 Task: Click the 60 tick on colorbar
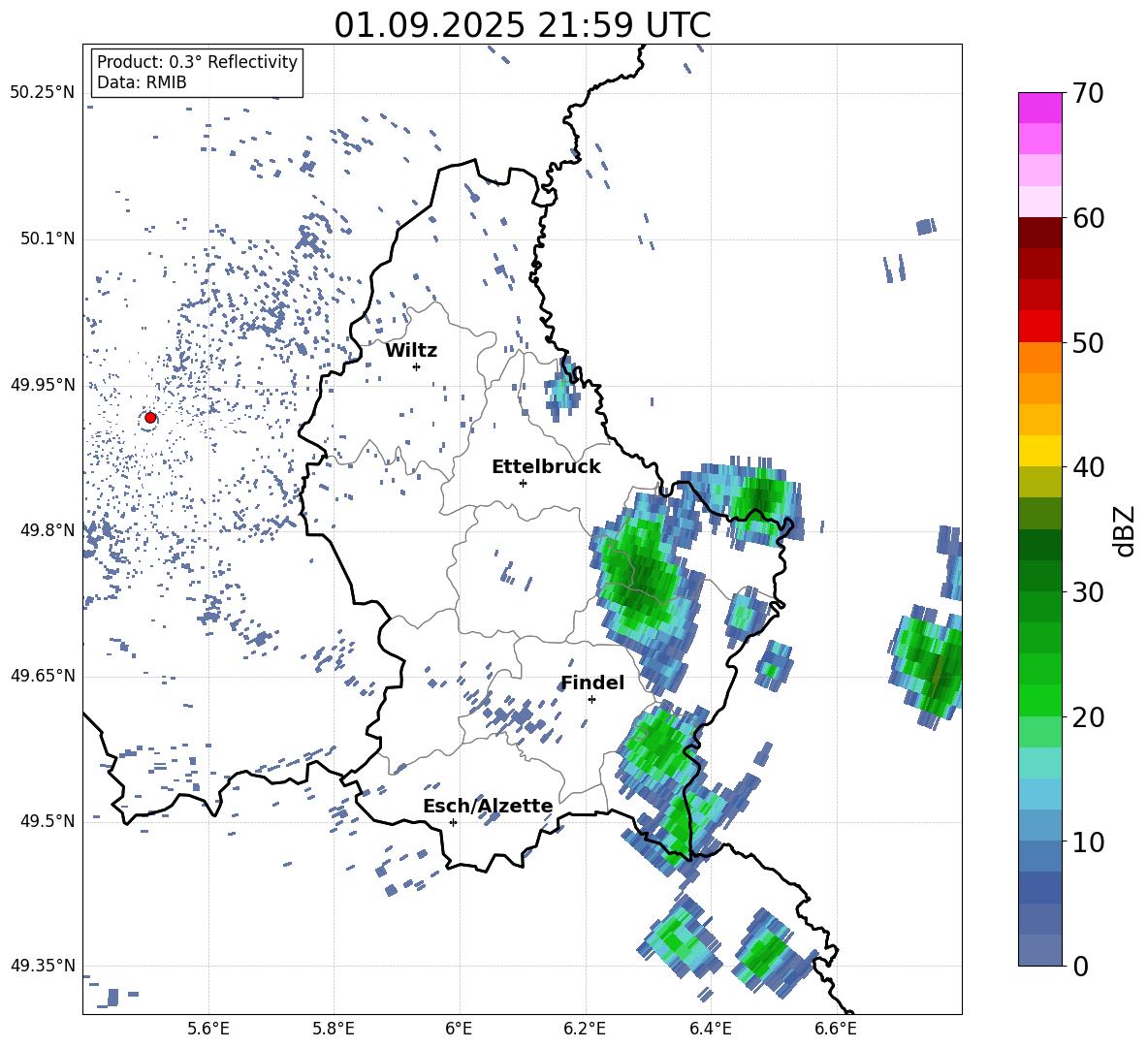(x=1088, y=218)
